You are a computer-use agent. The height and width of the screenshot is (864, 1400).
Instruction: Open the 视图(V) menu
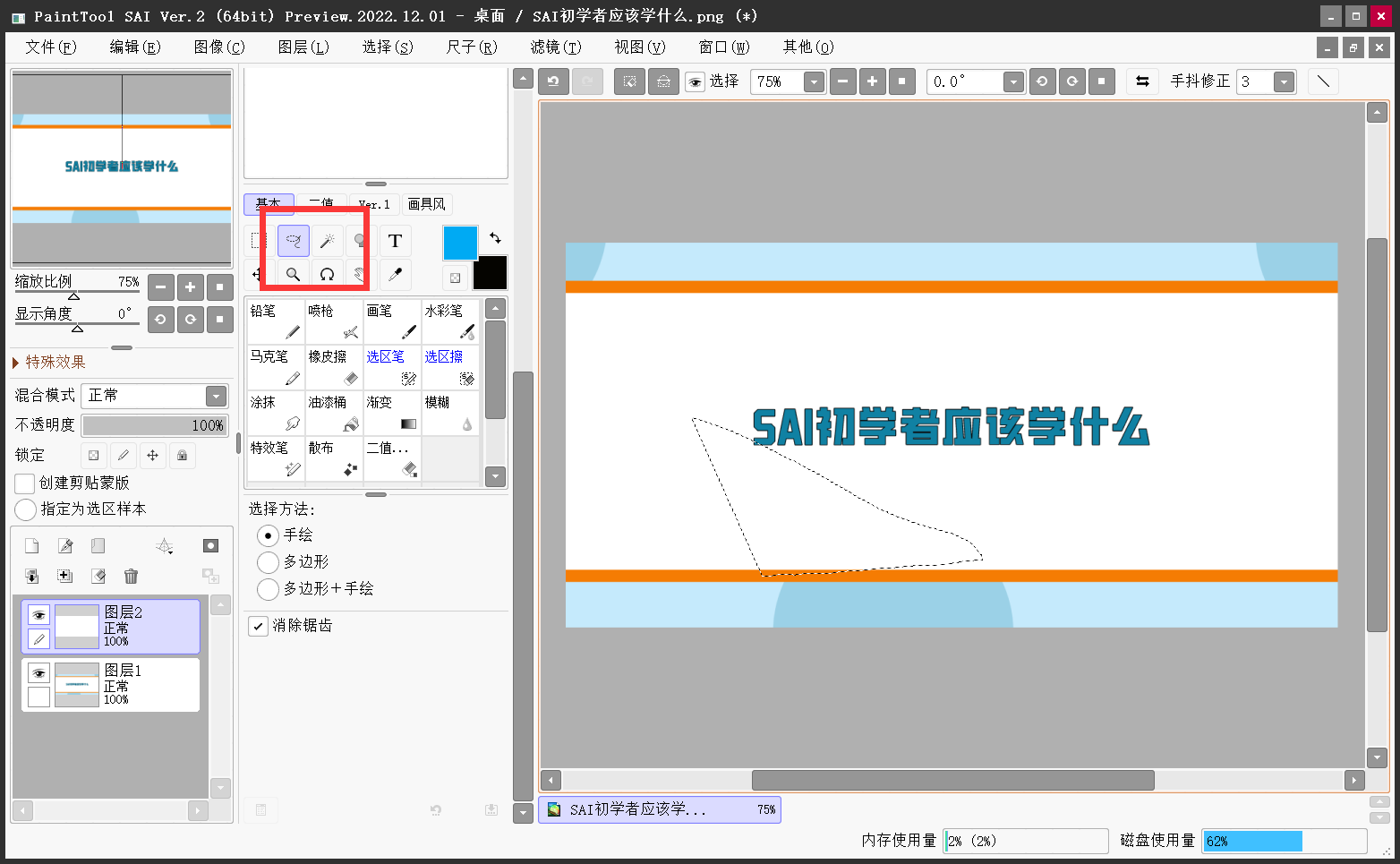pyautogui.click(x=640, y=47)
